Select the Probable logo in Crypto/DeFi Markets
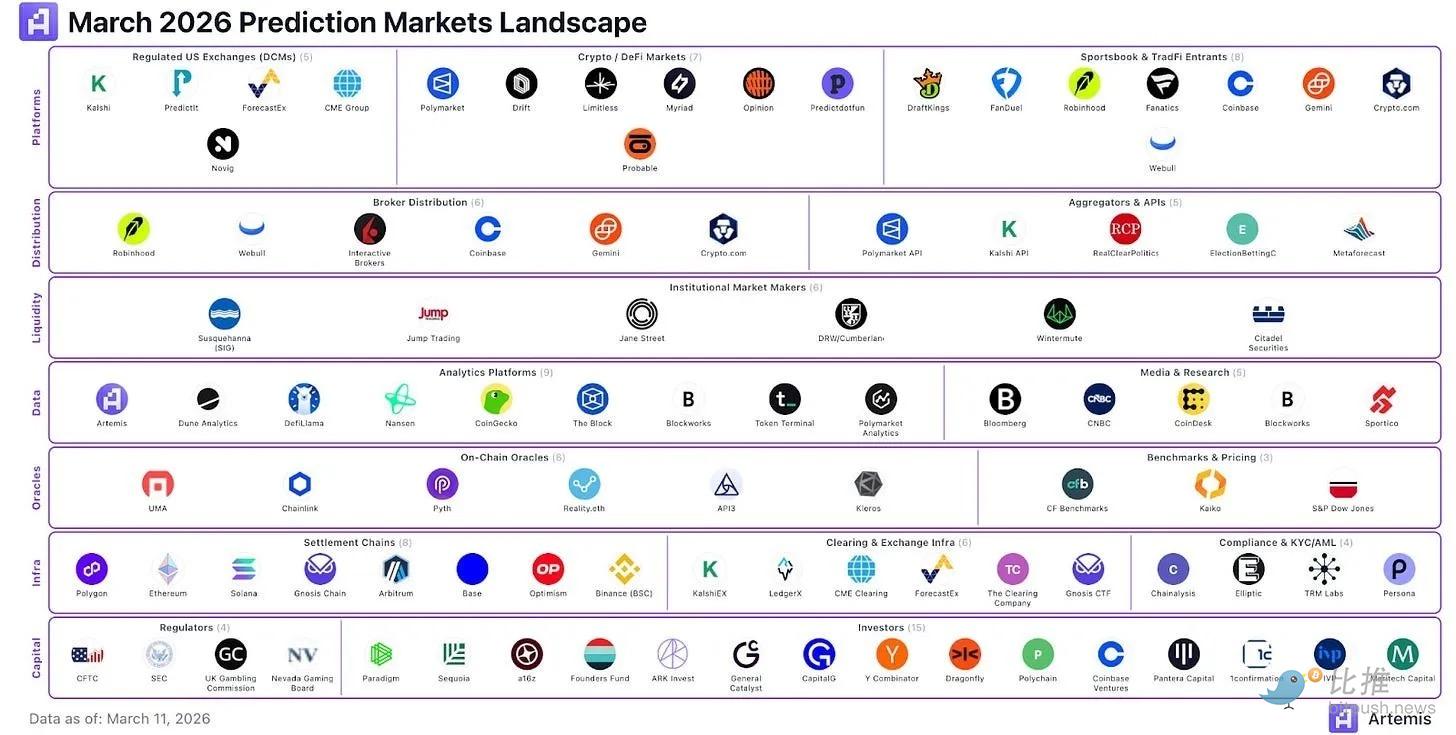The width and height of the screenshot is (1456, 735). pyautogui.click(x=640, y=144)
